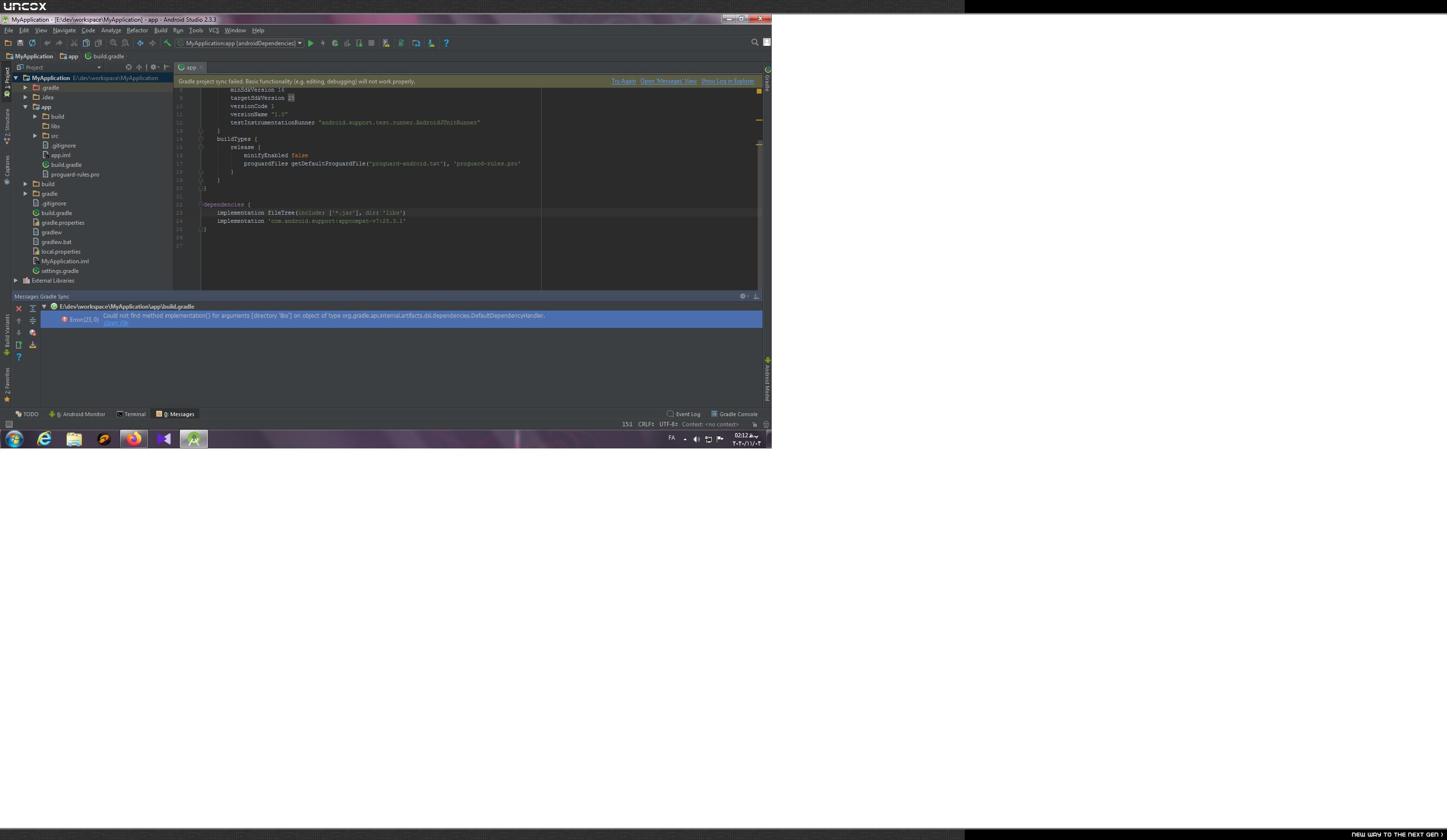Switch to the Terminal tool tab
Viewport: 1447px width, 840px height.
coord(131,414)
